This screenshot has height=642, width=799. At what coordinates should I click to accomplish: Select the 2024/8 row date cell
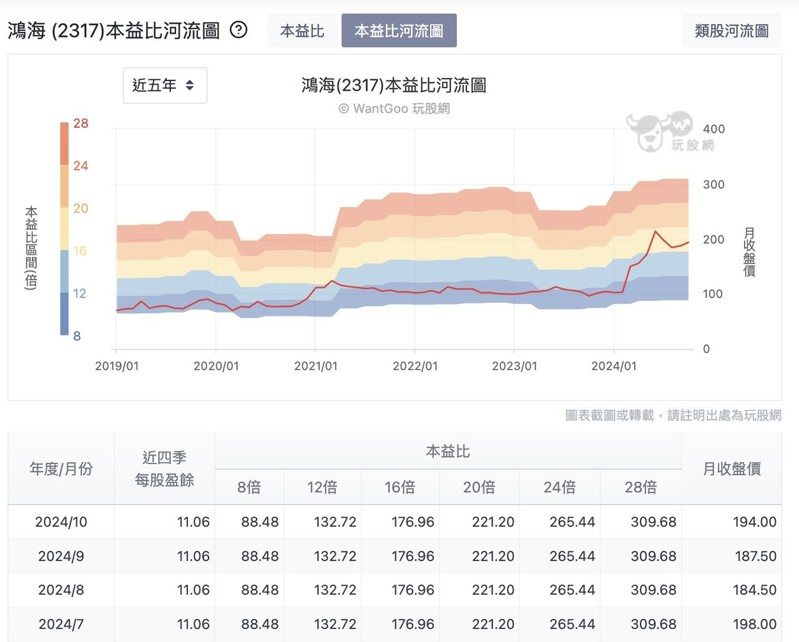point(61,590)
